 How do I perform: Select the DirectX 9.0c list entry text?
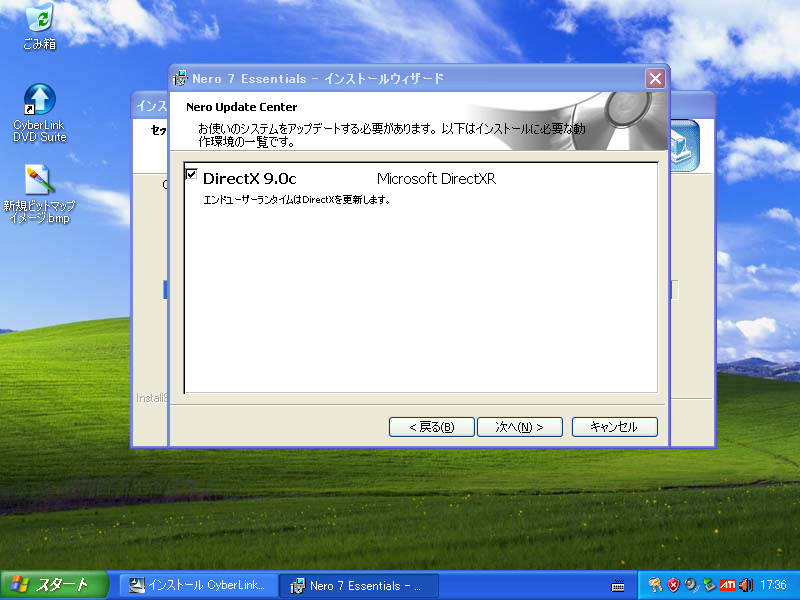(x=249, y=179)
